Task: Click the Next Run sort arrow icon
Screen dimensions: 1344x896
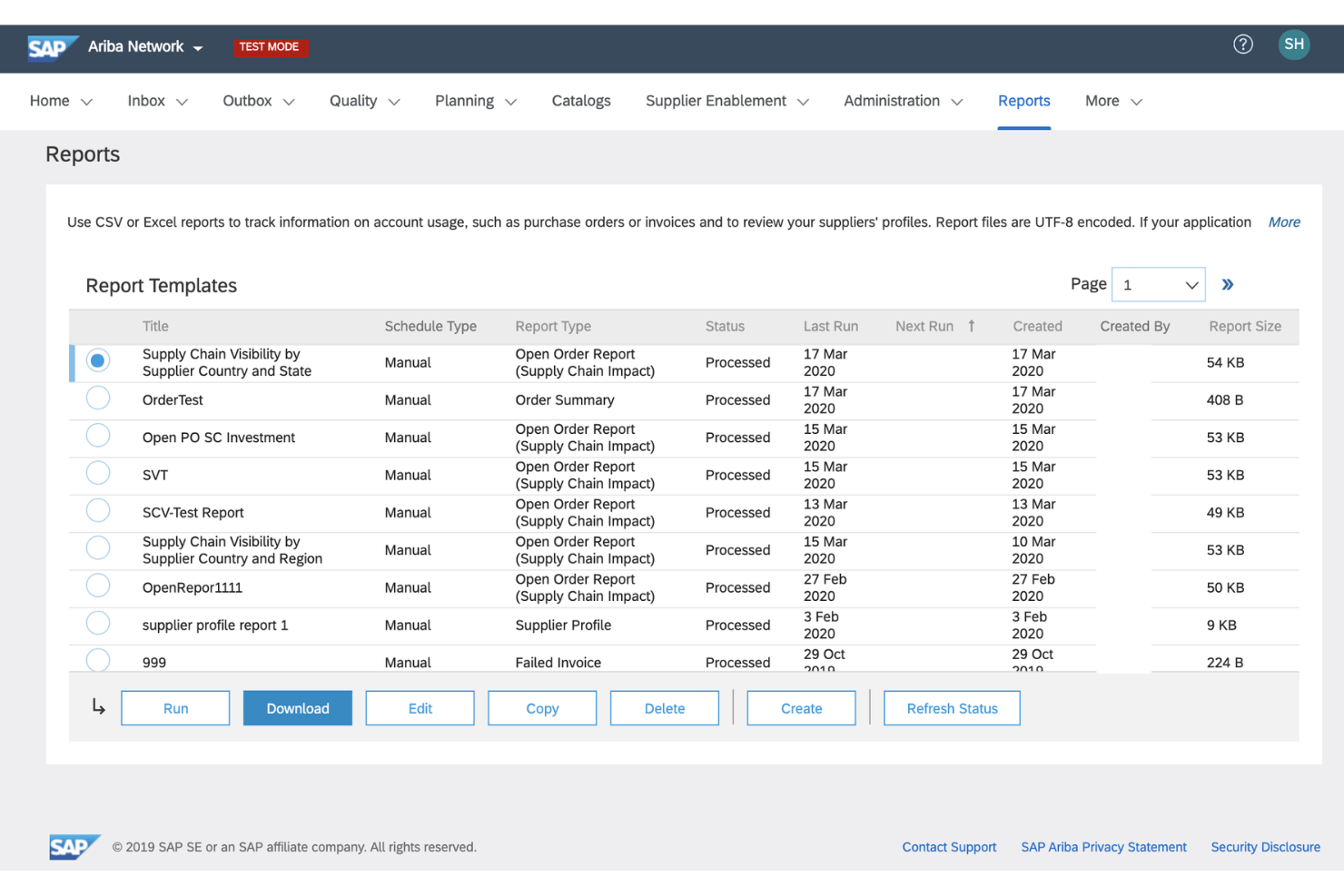Action: tap(971, 326)
